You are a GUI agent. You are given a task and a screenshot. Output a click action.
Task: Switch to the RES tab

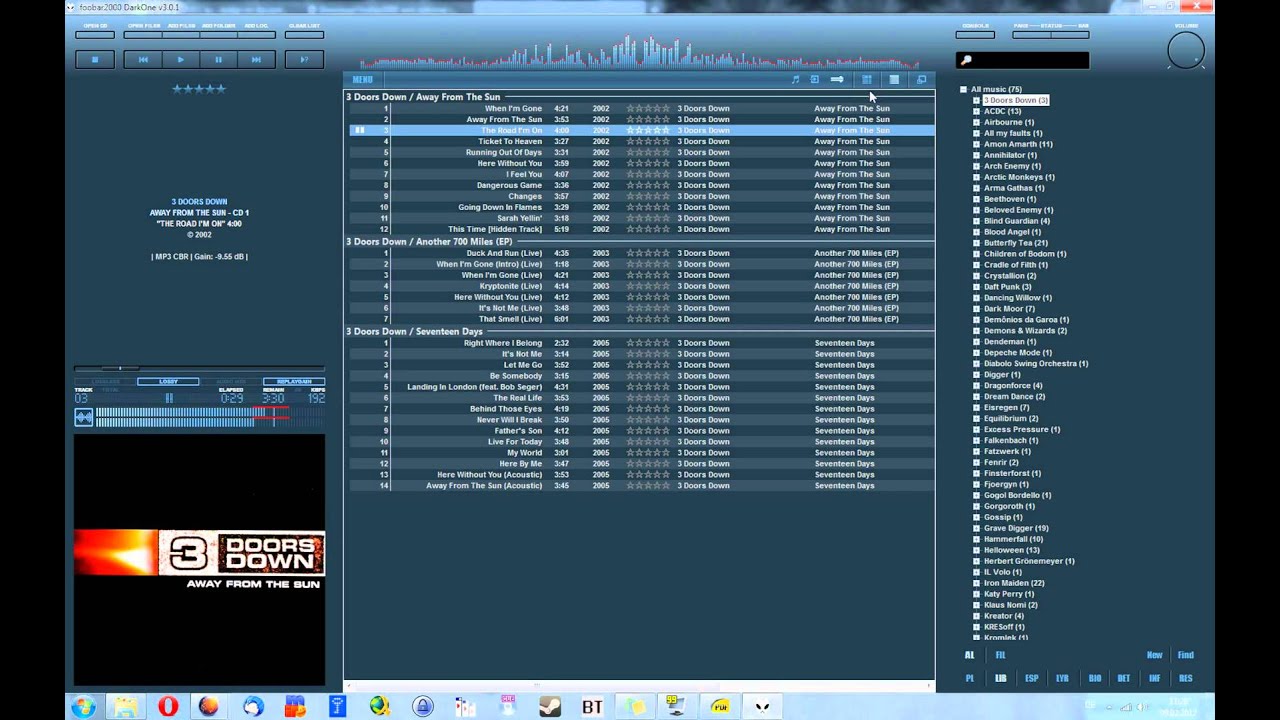1185,678
